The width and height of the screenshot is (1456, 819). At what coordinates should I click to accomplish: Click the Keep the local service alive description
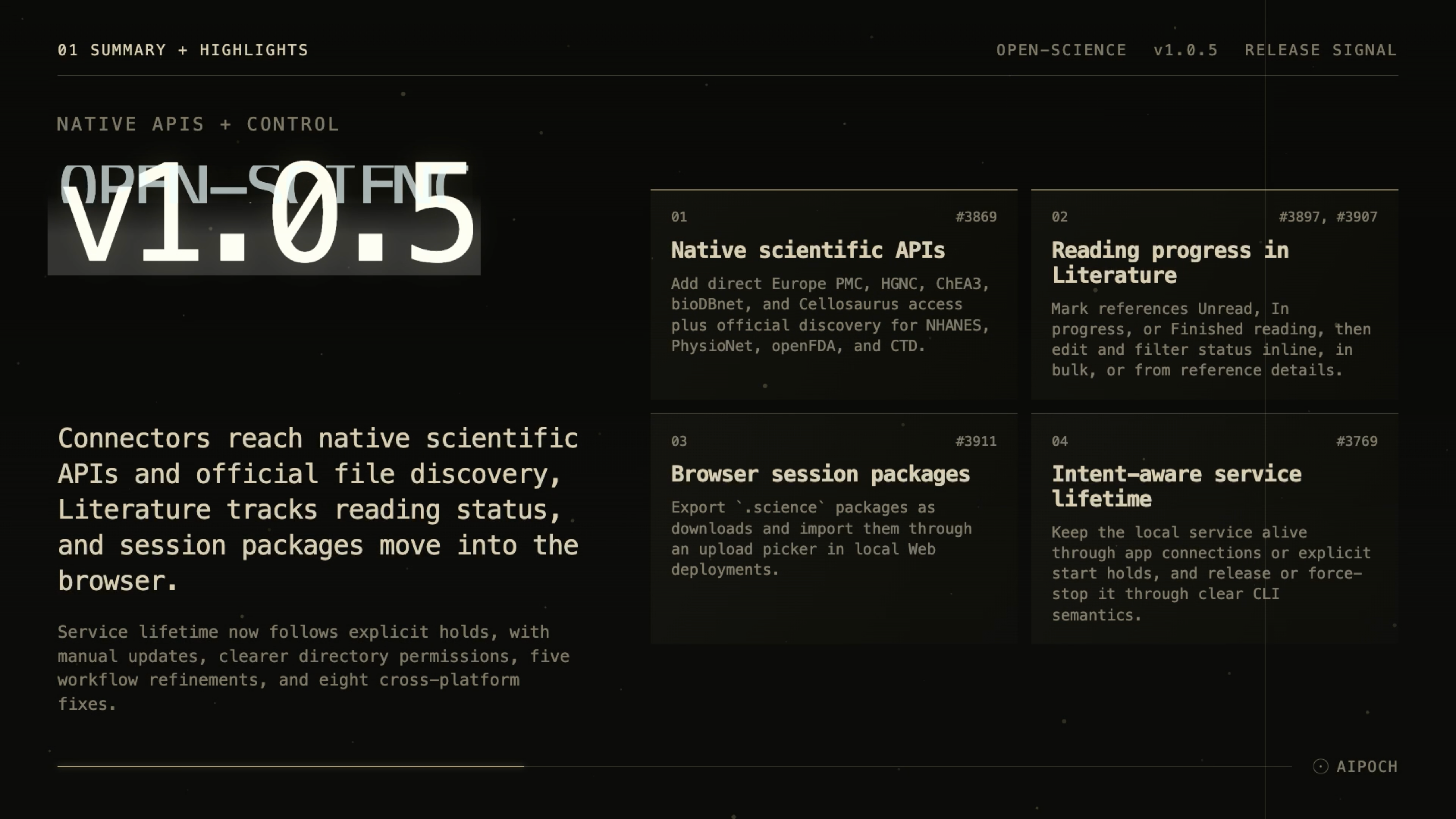(x=1211, y=573)
